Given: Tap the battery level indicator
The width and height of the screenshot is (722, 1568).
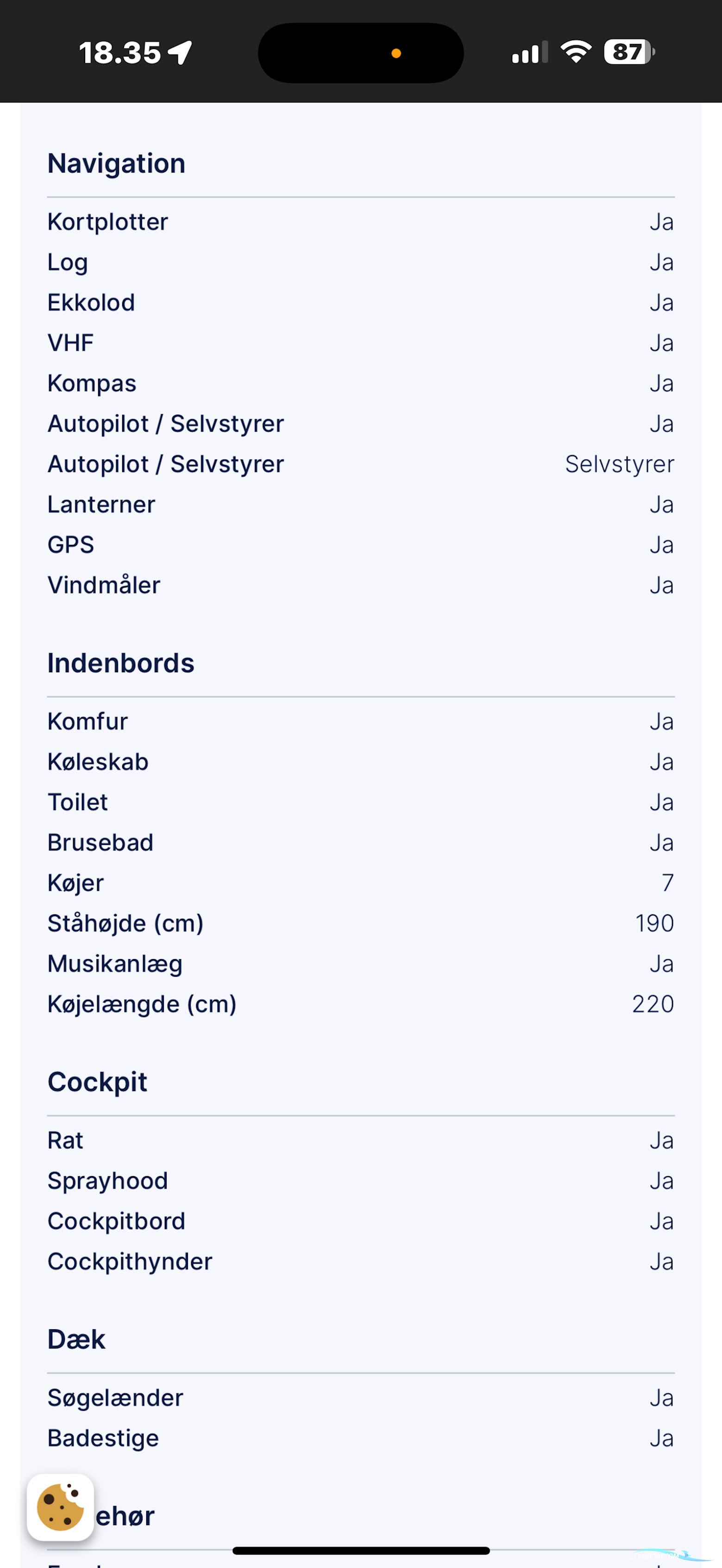Looking at the screenshot, I should click(x=628, y=52).
